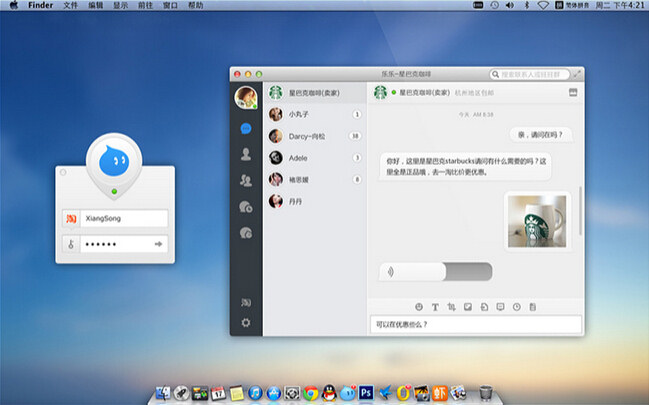Open chat history clock icon
Screen dimensions: 649x405
point(517,307)
